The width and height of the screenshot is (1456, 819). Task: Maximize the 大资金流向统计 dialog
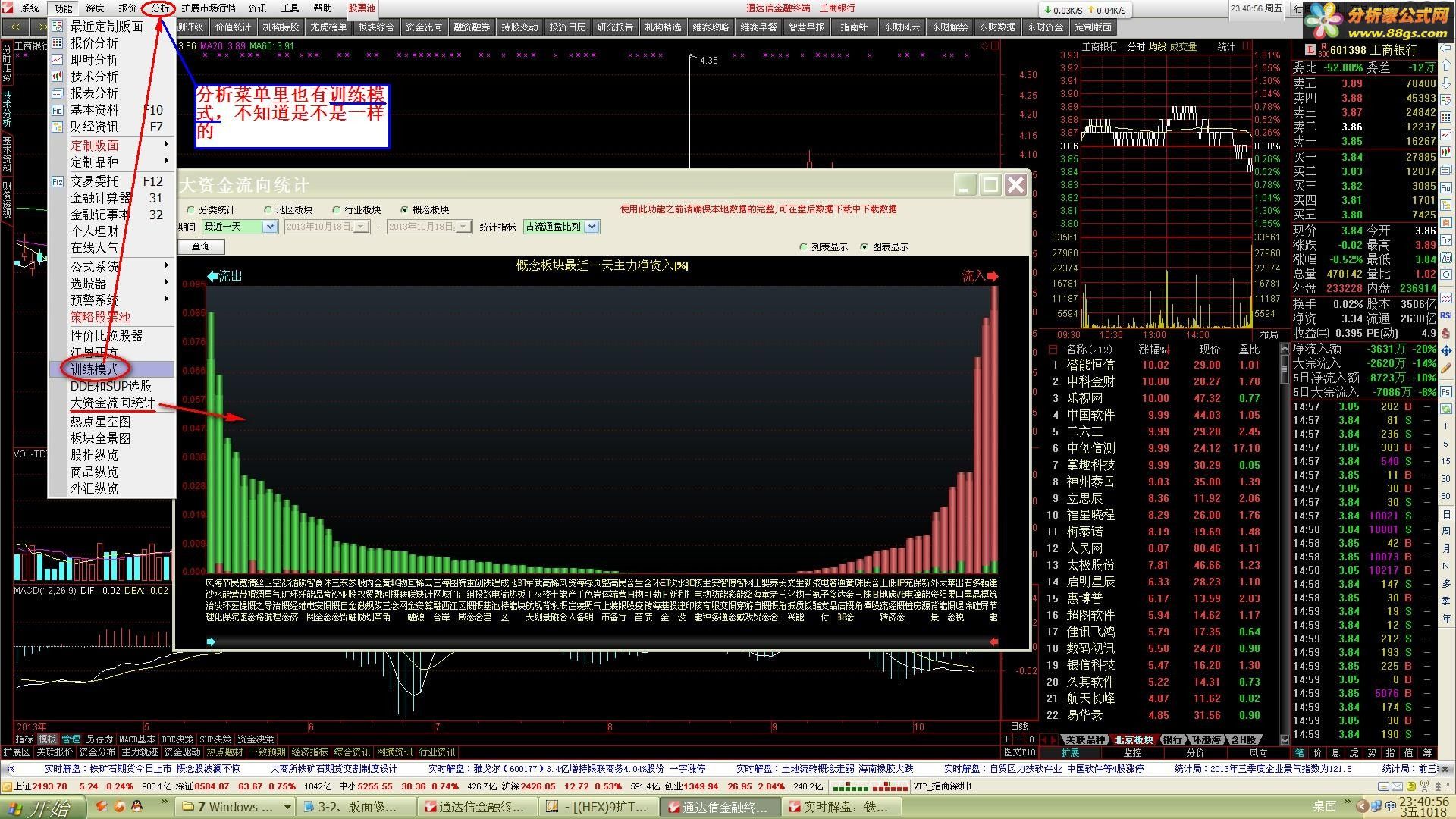pos(990,185)
